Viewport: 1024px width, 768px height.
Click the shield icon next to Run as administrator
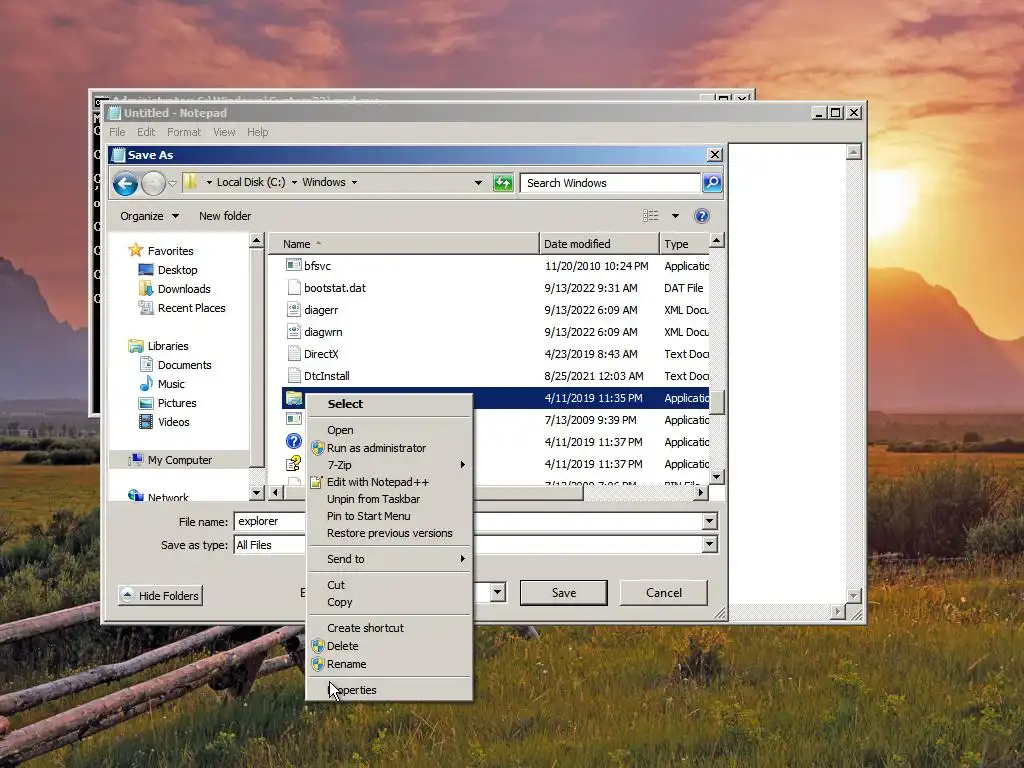pyautogui.click(x=317, y=448)
